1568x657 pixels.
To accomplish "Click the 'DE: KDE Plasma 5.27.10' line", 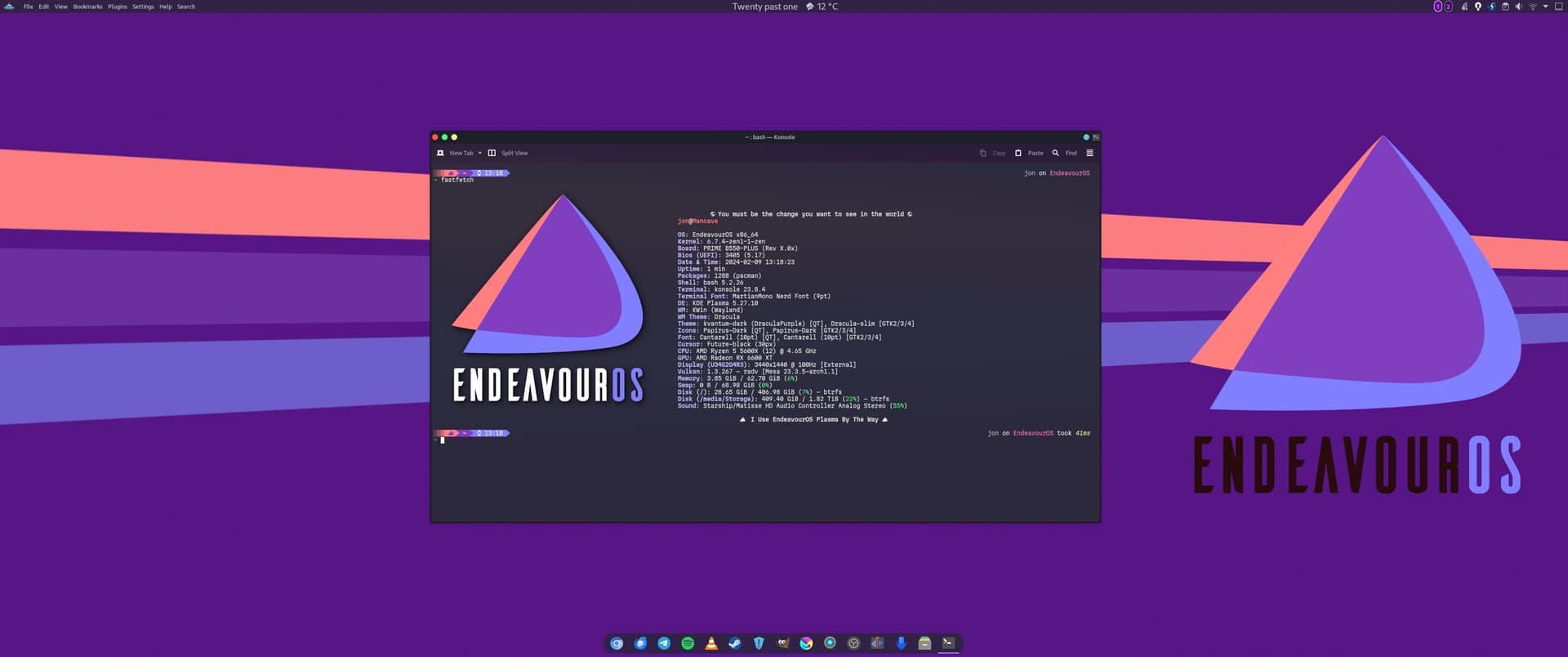I will (718, 303).
